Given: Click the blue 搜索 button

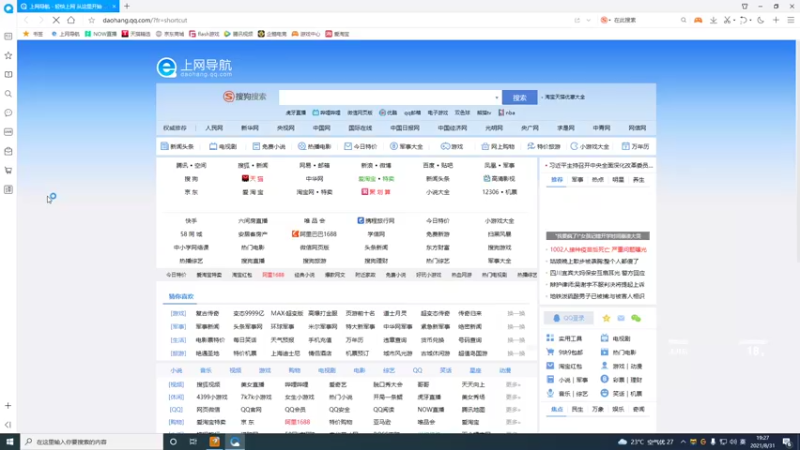Looking at the screenshot, I should [519, 97].
